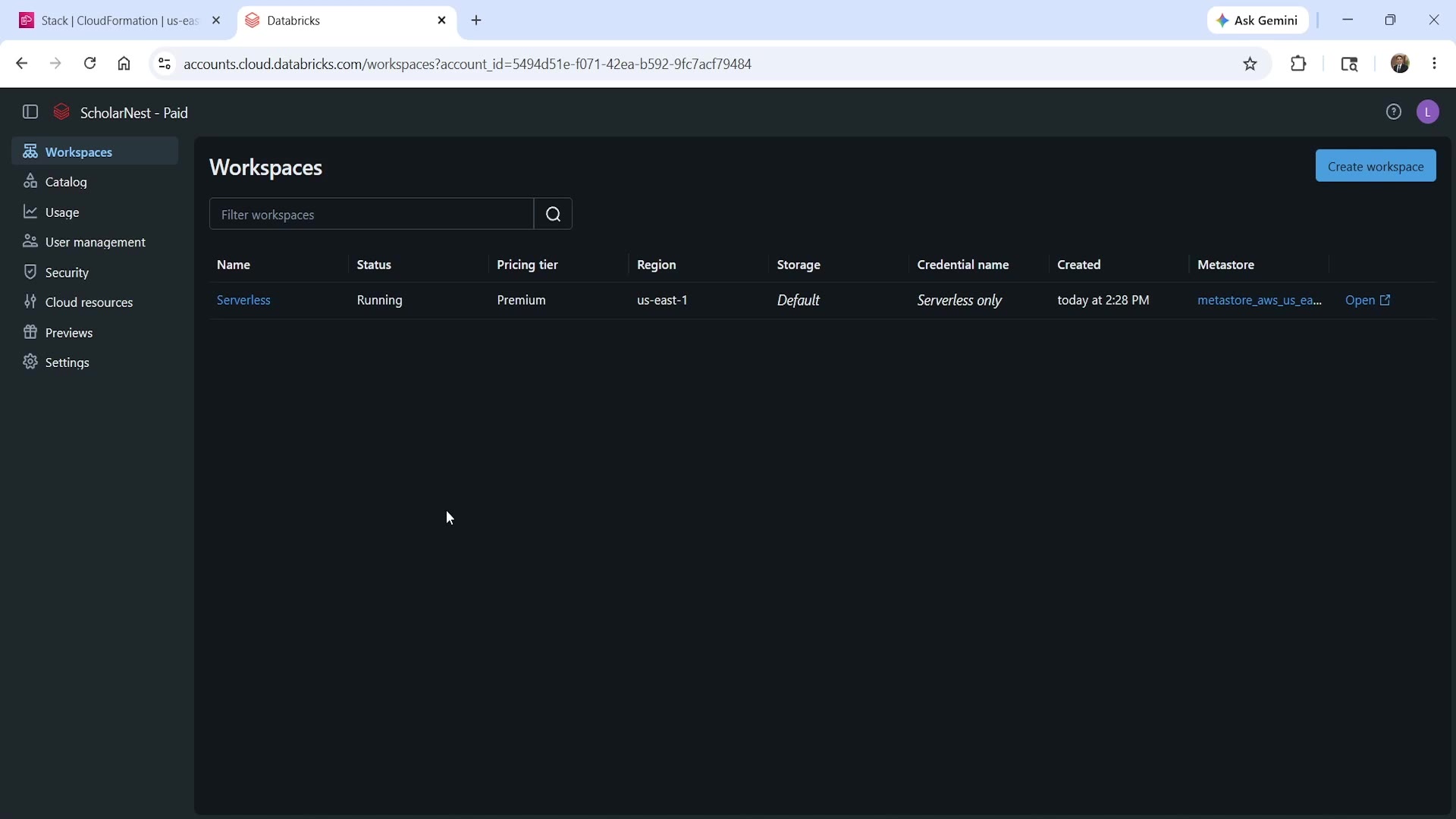View site information icon in address bar

(165, 64)
